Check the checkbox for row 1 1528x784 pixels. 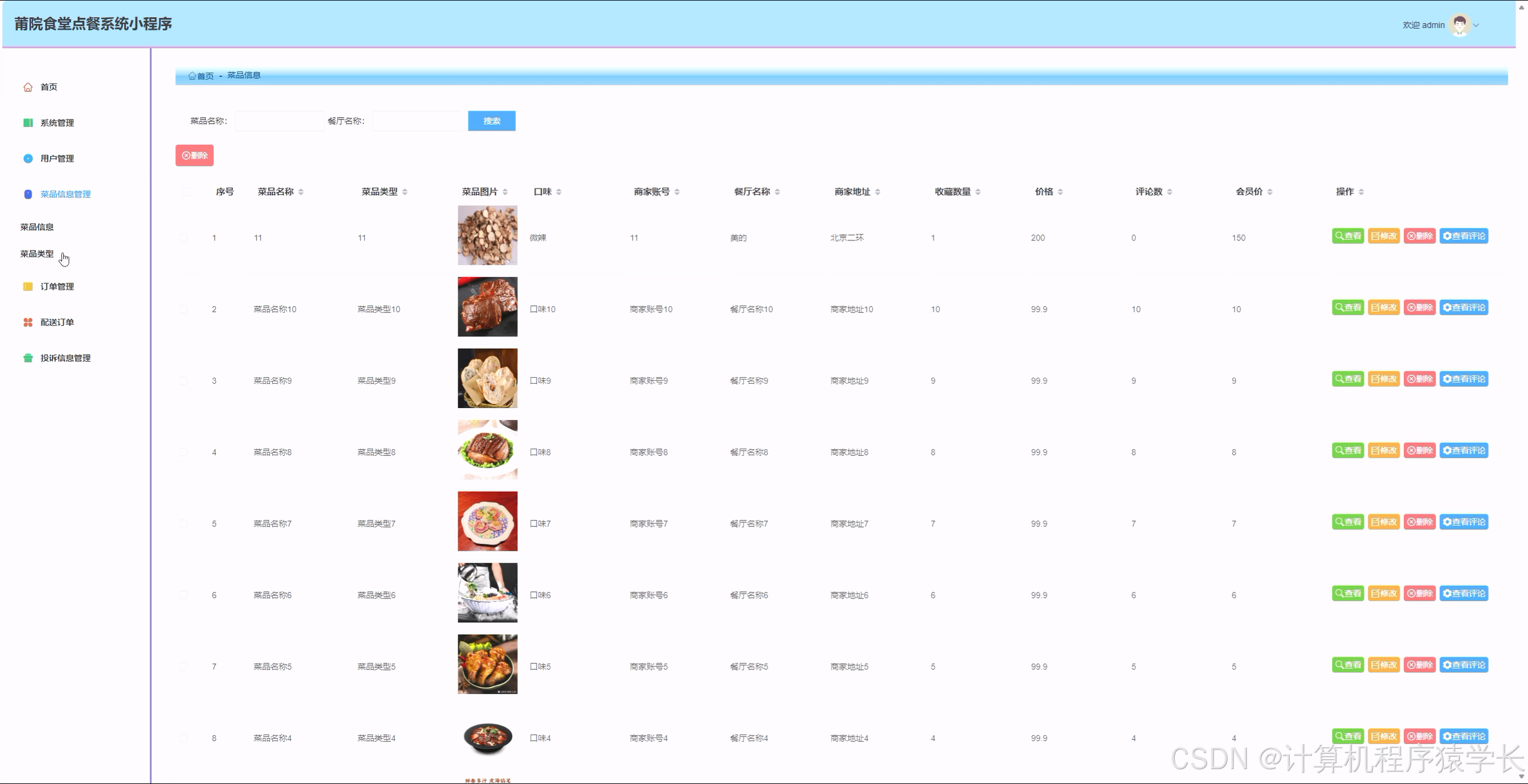pos(183,237)
